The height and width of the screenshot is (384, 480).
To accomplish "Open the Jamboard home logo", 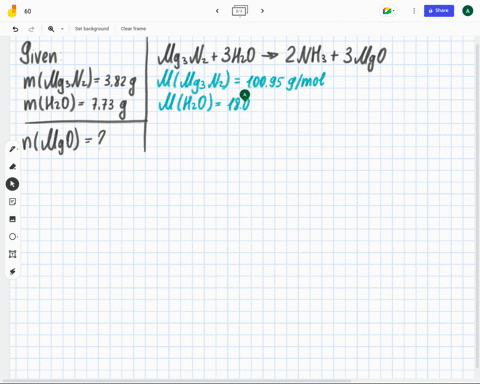I will click(x=12, y=11).
